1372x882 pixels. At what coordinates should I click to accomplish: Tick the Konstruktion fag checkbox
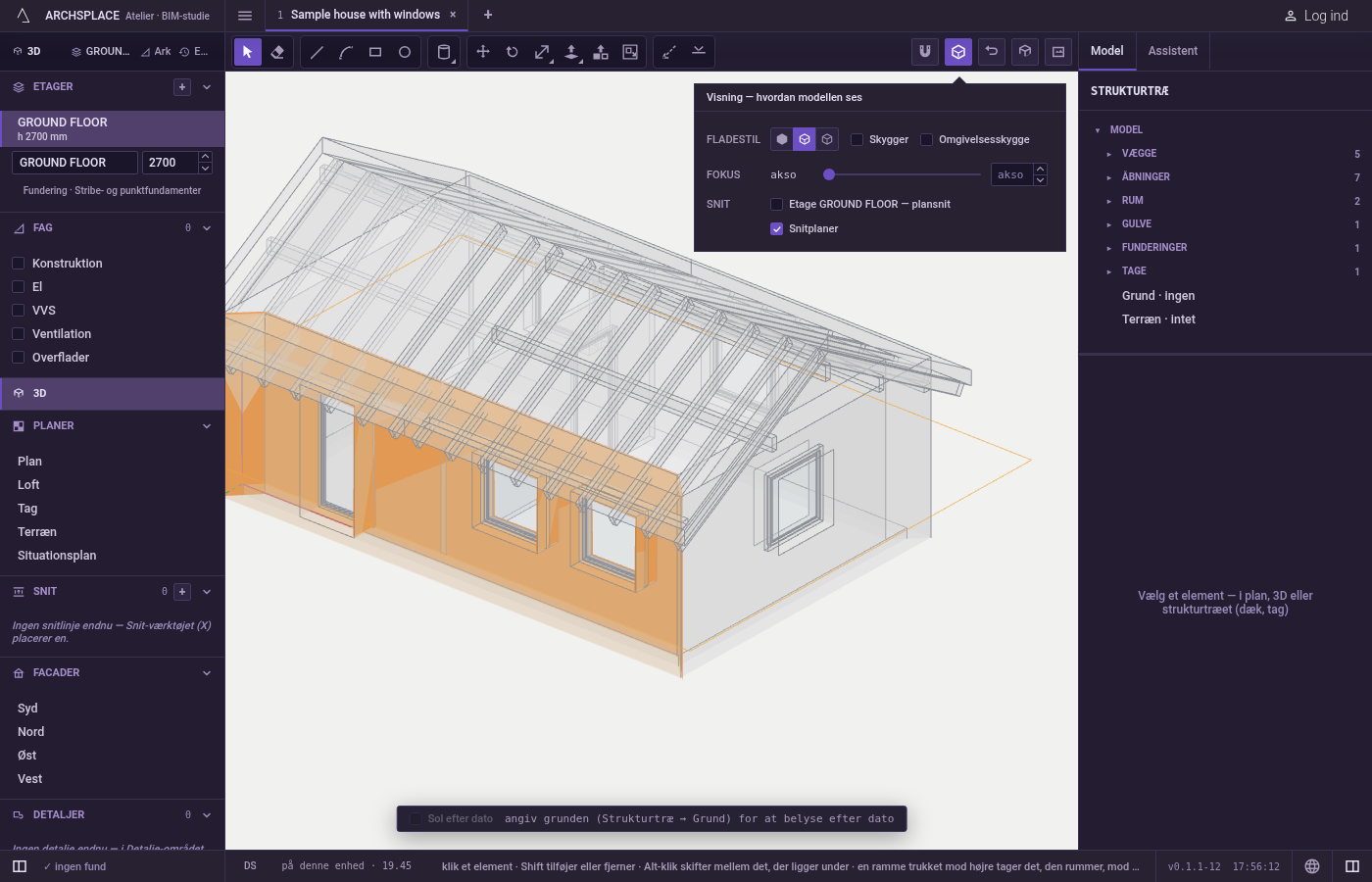pyautogui.click(x=19, y=264)
